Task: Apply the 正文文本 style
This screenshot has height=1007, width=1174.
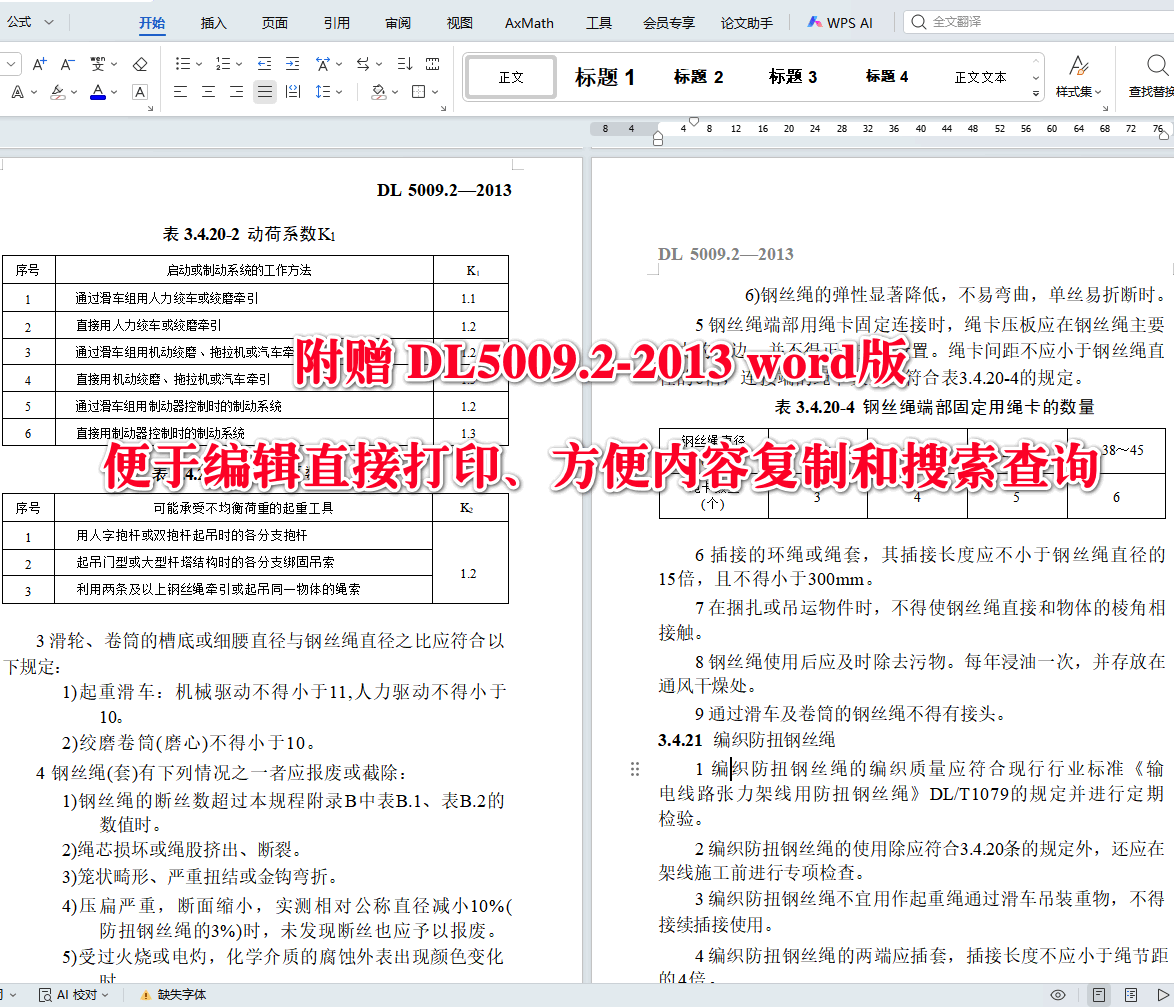Action: (981, 77)
